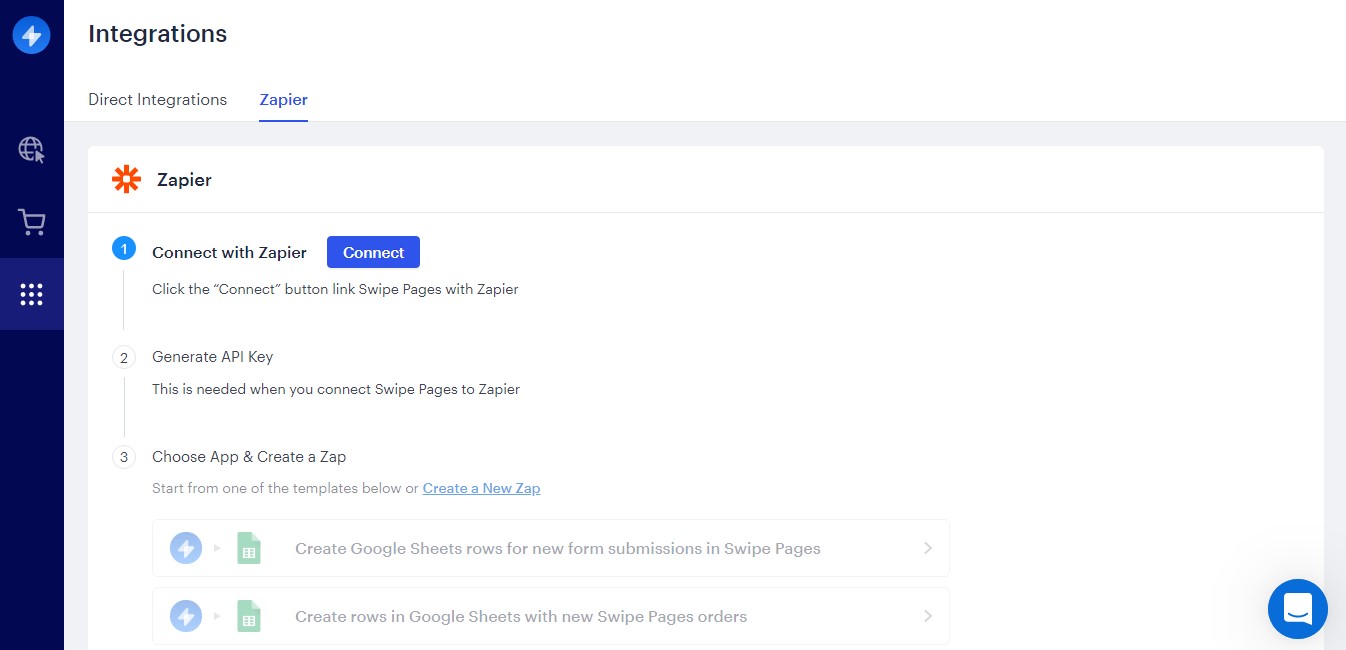The width and height of the screenshot is (1346, 650).
Task: Open the domains globe icon in sidebar
Action: (x=32, y=150)
